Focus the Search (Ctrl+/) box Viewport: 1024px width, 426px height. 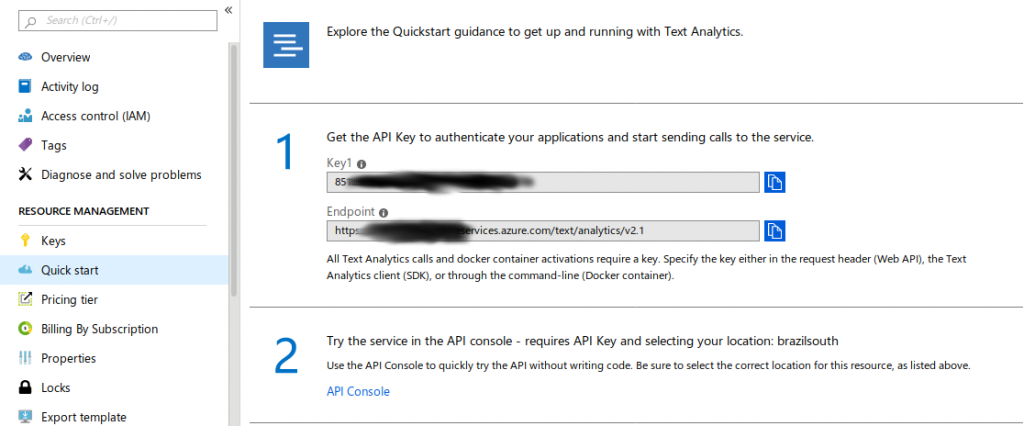tap(119, 21)
